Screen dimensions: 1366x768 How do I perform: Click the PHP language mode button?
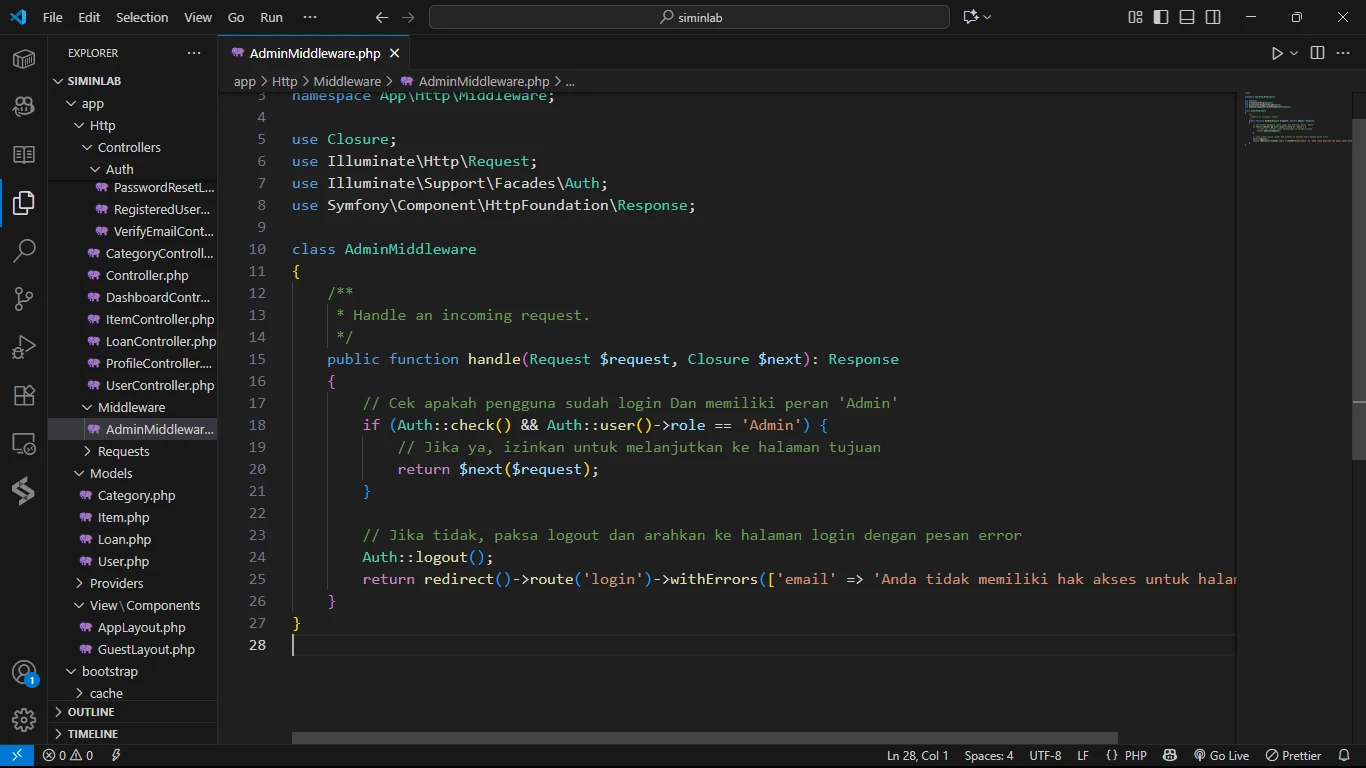(x=1135, y=756)
